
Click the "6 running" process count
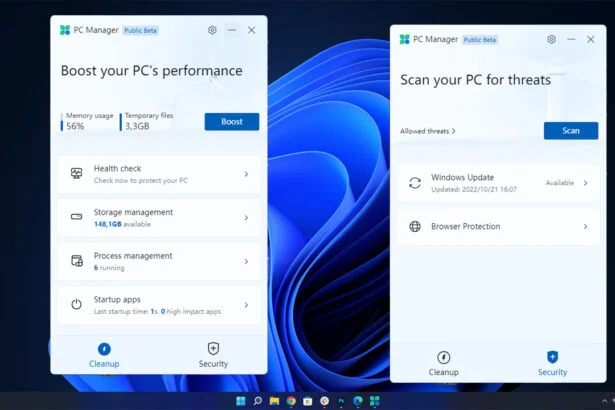click(x=109, y=268)
